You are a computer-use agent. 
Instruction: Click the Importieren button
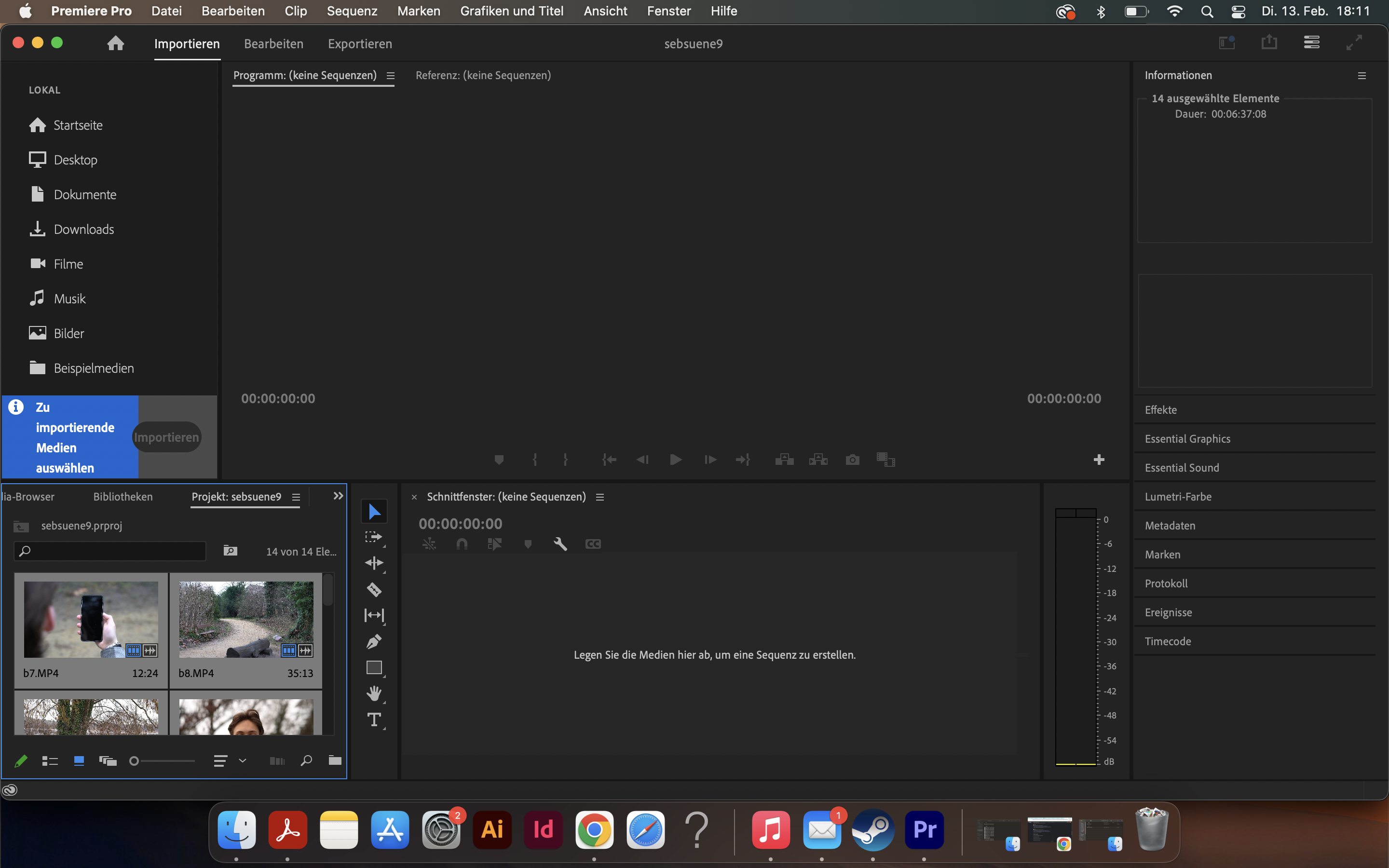click(166, 437)
